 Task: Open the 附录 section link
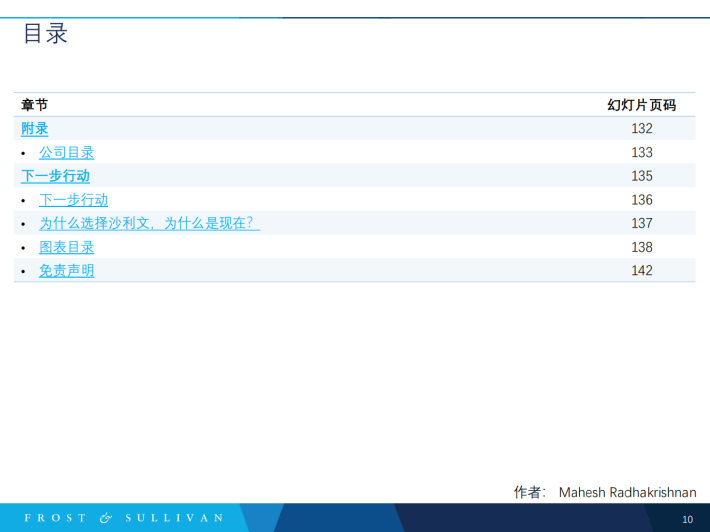[35, 129]
